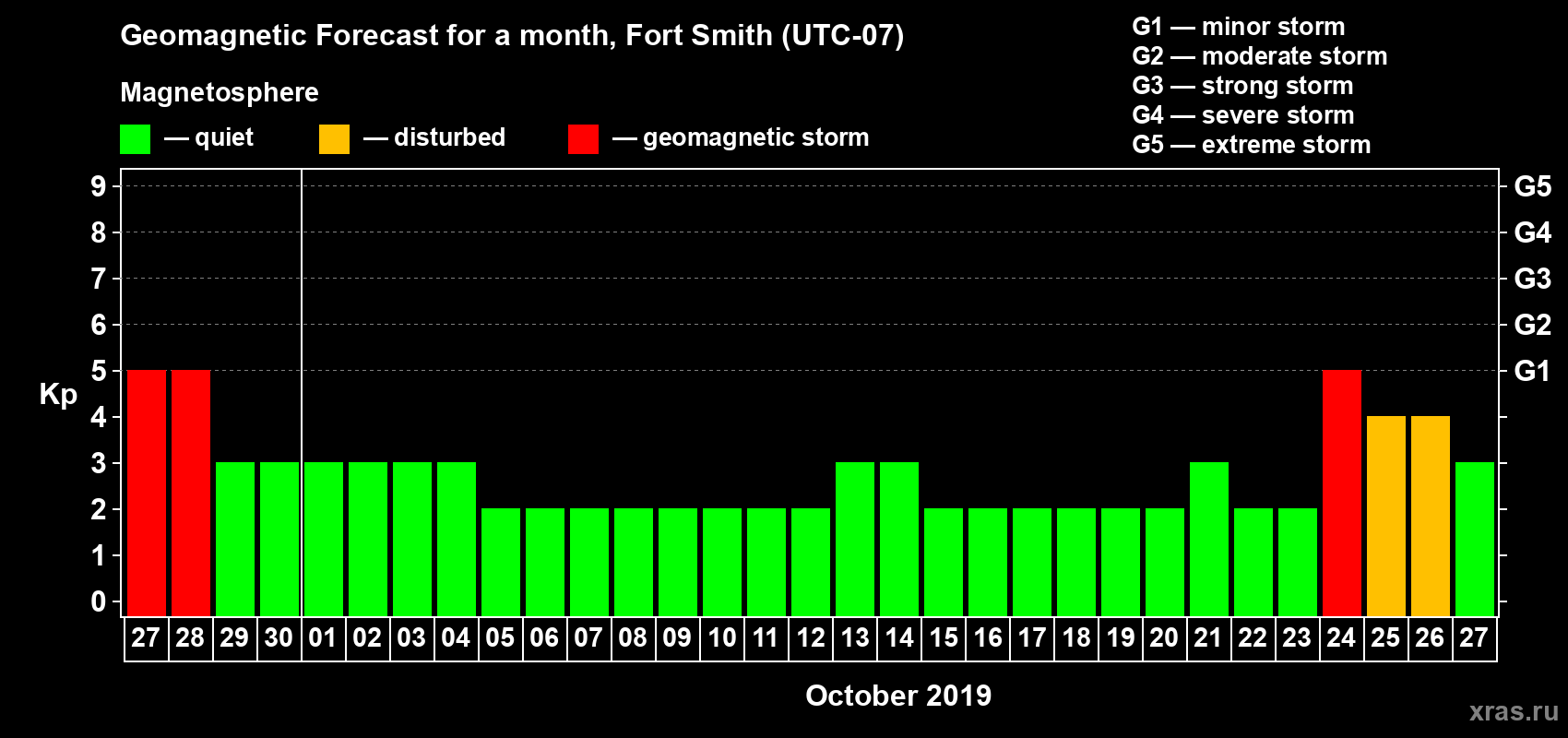Click the date label 10
1568x738 pixels.
pos(722,638)
